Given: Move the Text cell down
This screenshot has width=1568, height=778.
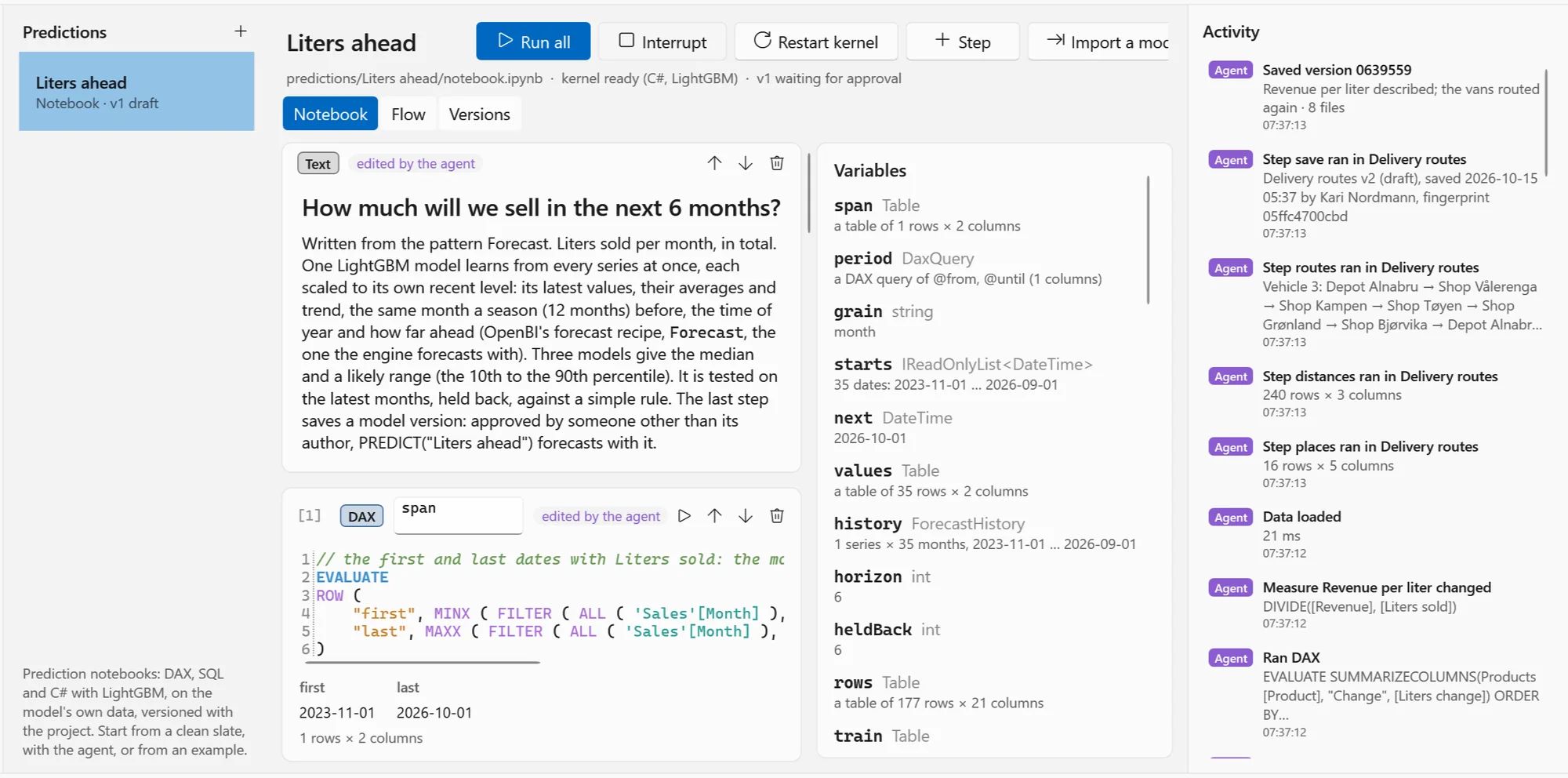Looking at the screenshot, I should (x=746, y=163).
